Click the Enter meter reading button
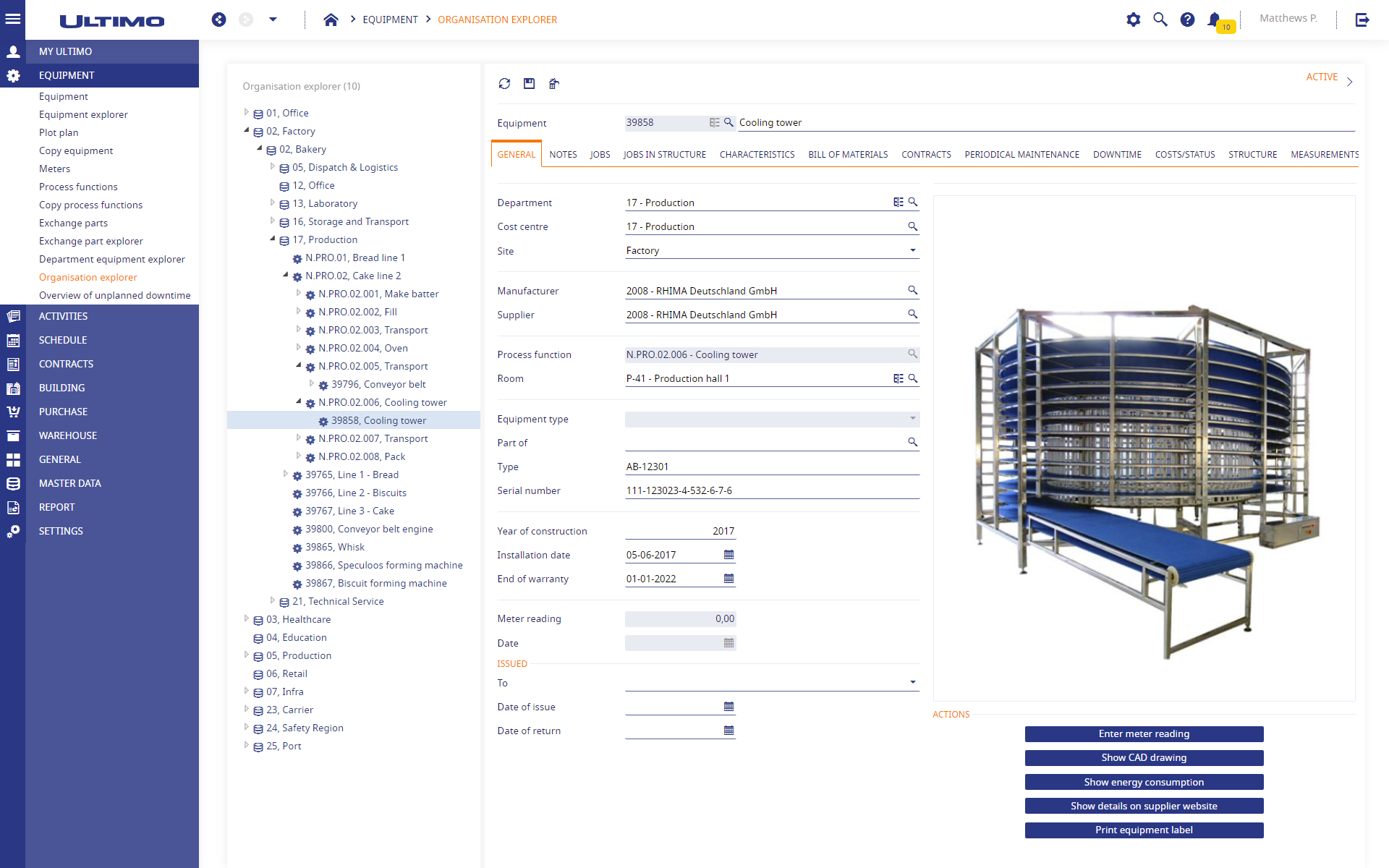 pos(1144,734)
